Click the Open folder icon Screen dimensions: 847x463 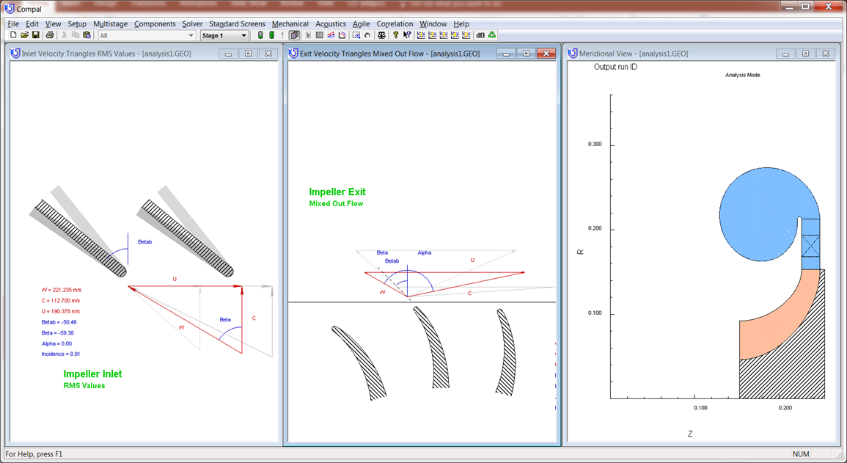[24, 35]
